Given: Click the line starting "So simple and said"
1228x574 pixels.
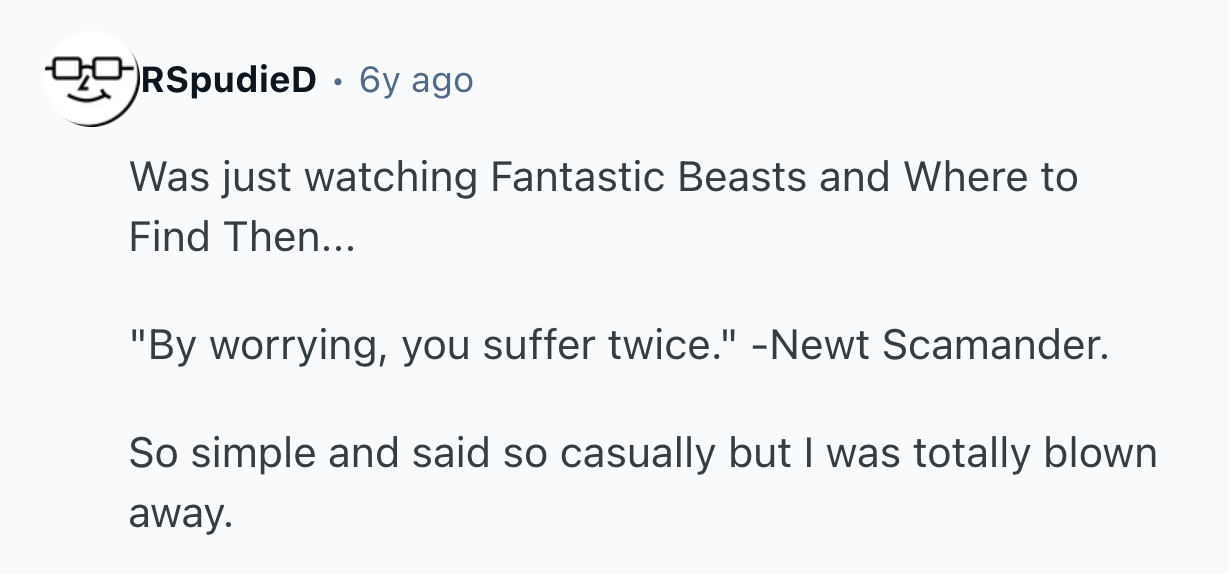Looking at the screenshot, I should click(642, 453).
